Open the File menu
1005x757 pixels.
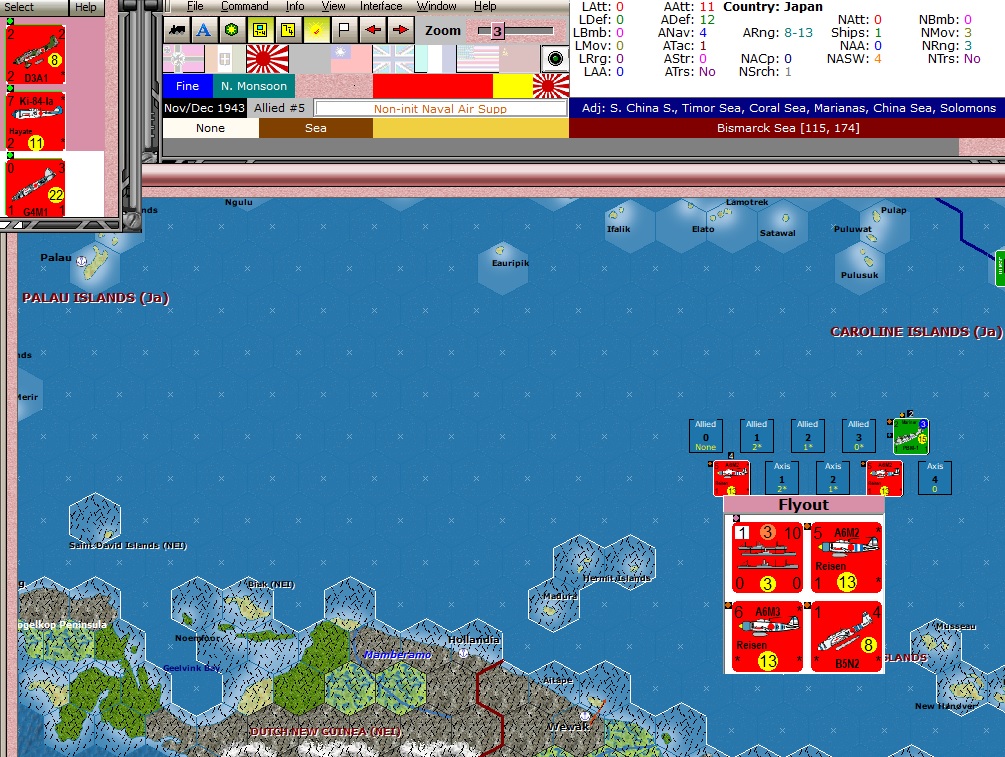click(x=195, y=6)
